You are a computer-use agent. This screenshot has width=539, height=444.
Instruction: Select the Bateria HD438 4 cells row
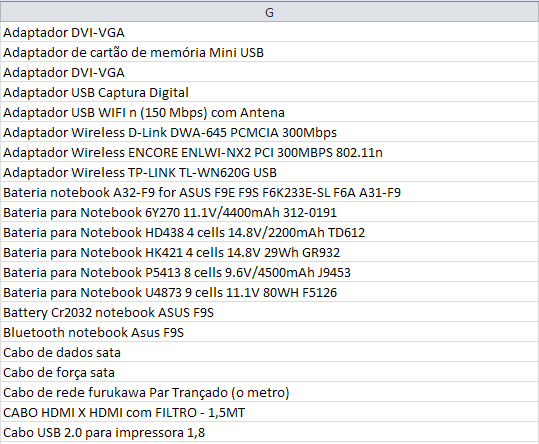[x=270, y=232]
